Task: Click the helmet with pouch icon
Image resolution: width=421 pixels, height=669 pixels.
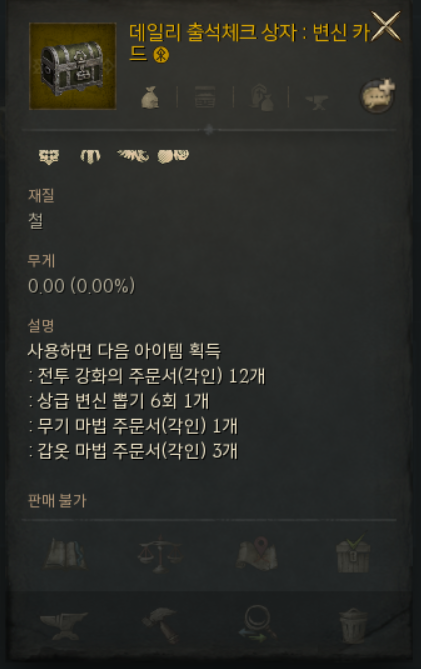Action: [x=261, y=97]
